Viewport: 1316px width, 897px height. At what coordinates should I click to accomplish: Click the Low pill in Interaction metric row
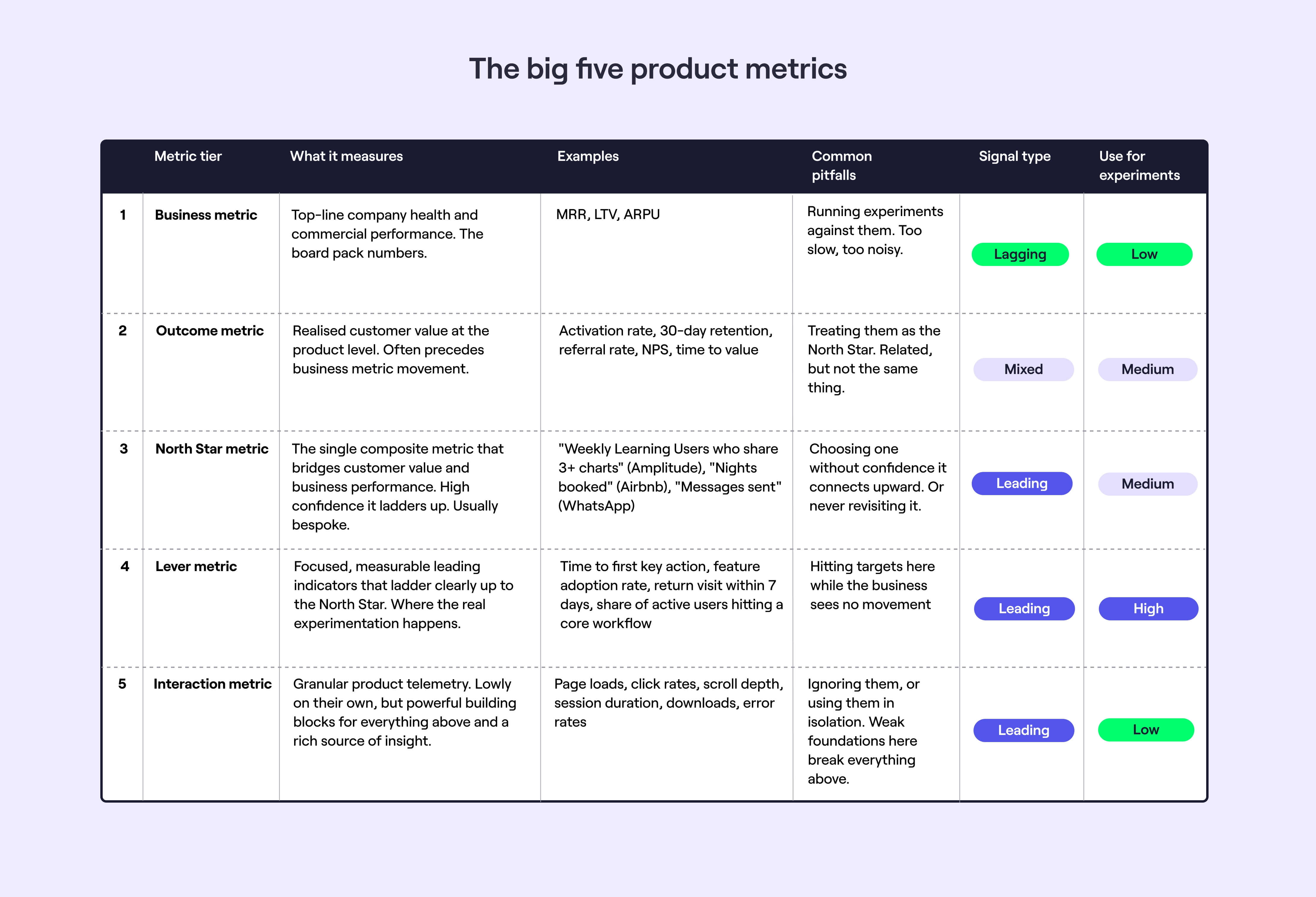[x=1146, y=730]
